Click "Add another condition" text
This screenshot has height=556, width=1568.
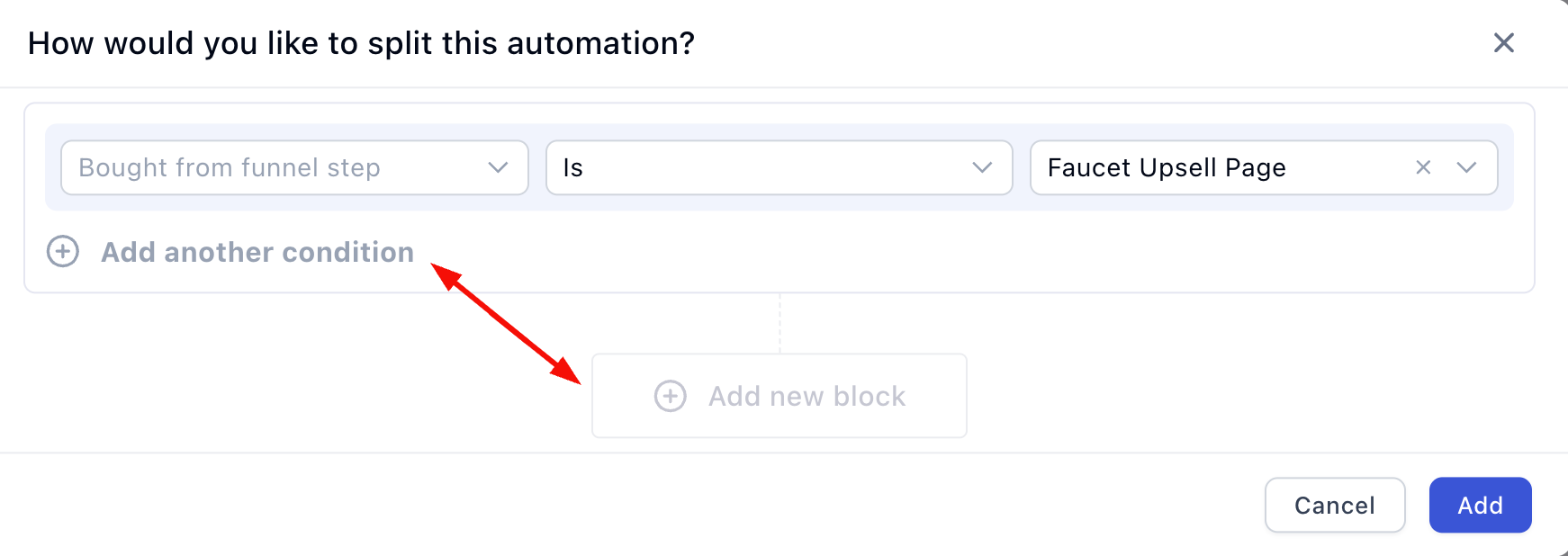pyautogui.click(x=257, y=252)
